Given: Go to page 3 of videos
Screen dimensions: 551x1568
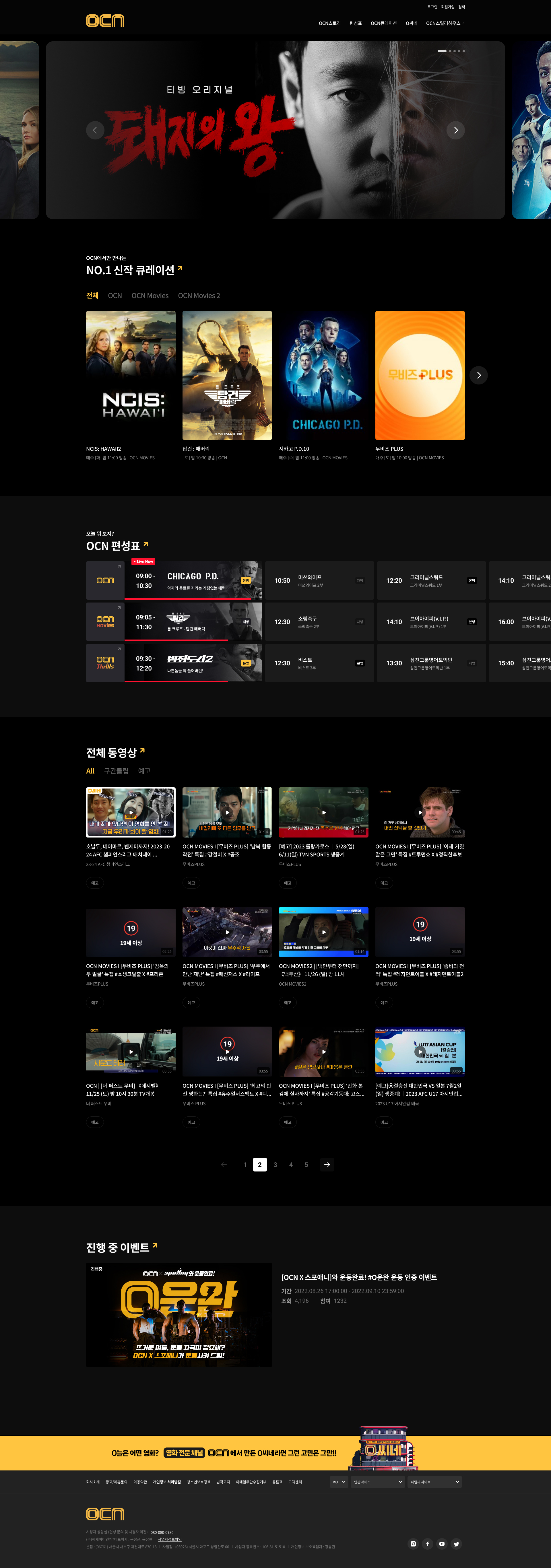Looking at the screenshot, I should coord(275,1164).
